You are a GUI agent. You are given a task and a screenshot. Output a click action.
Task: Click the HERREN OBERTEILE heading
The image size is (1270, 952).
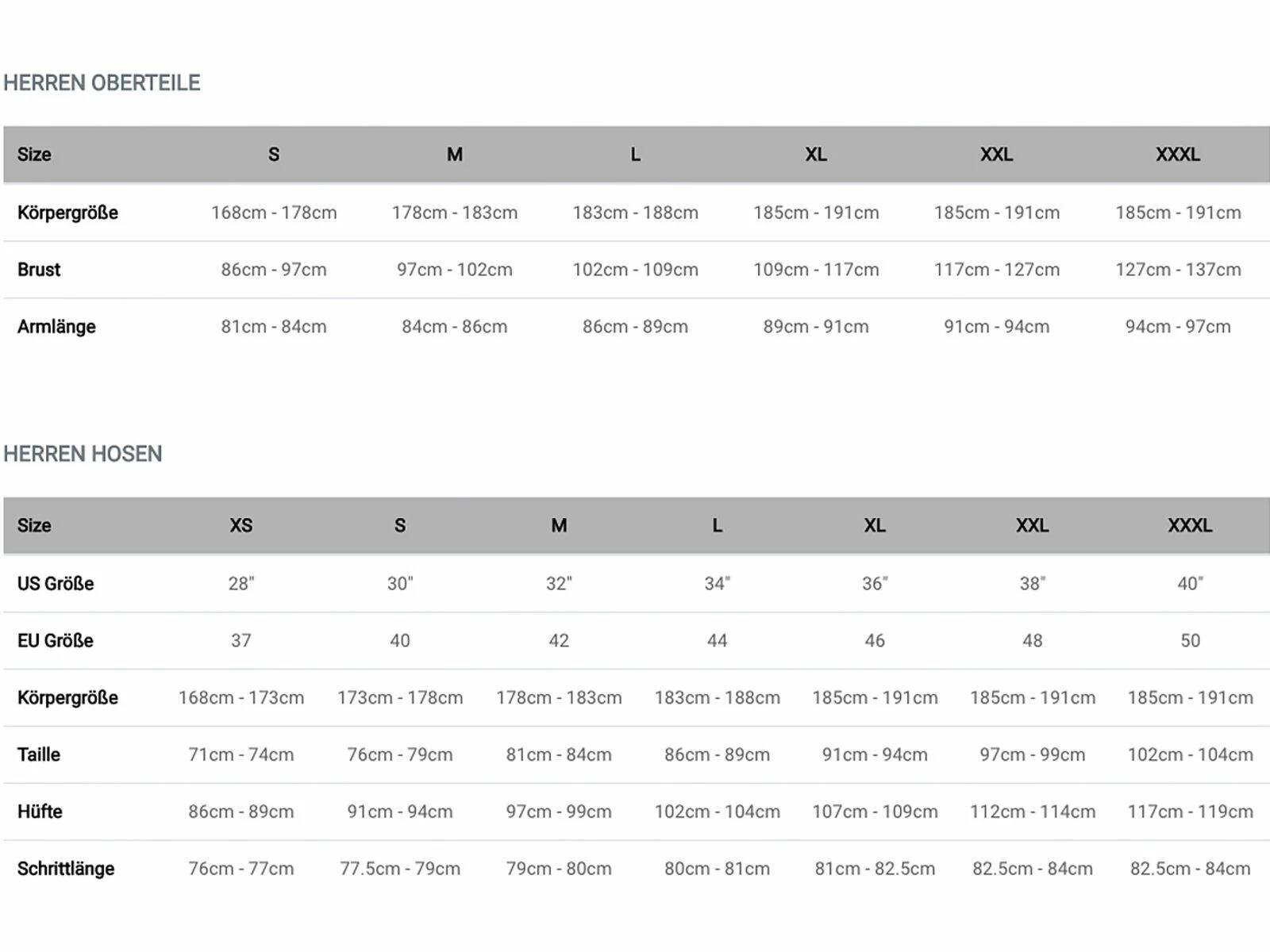[102, 83]
